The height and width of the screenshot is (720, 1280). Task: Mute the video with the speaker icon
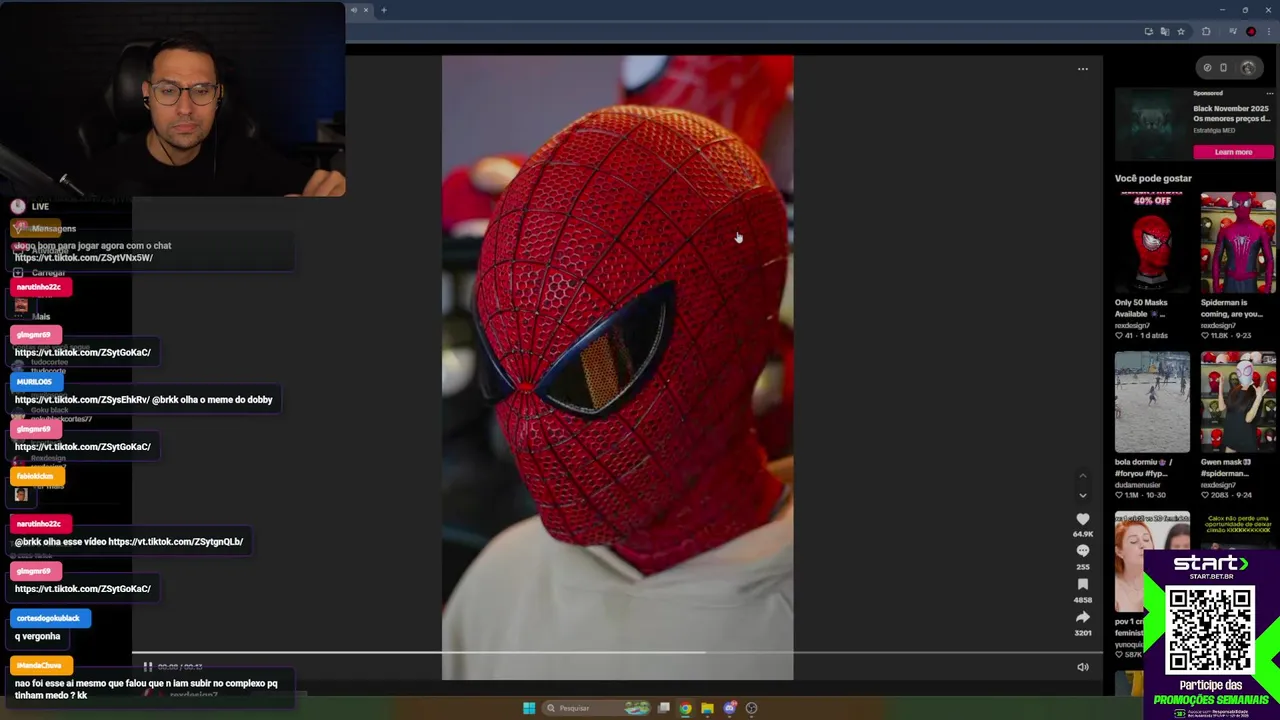[x=1082, y=667]
